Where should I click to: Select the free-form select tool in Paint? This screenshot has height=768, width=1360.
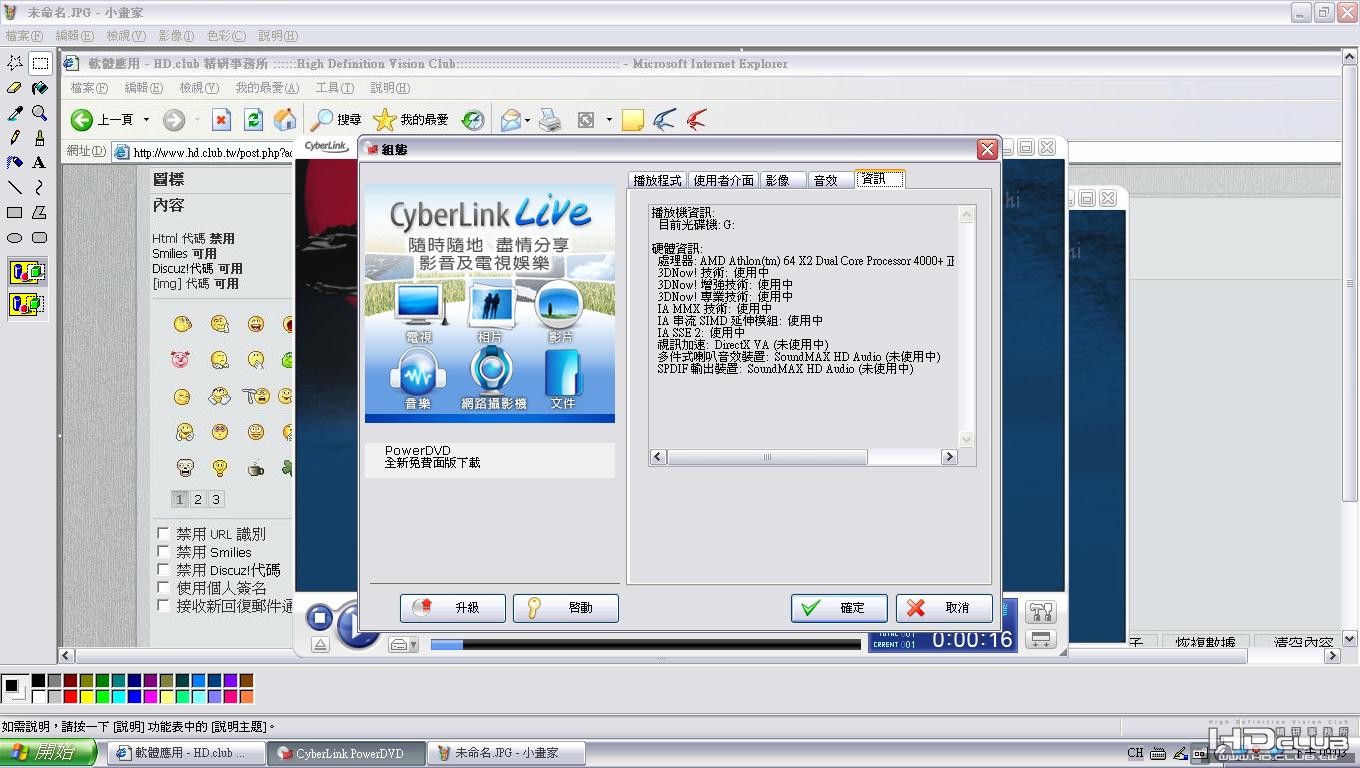click(x=15, y=63)
